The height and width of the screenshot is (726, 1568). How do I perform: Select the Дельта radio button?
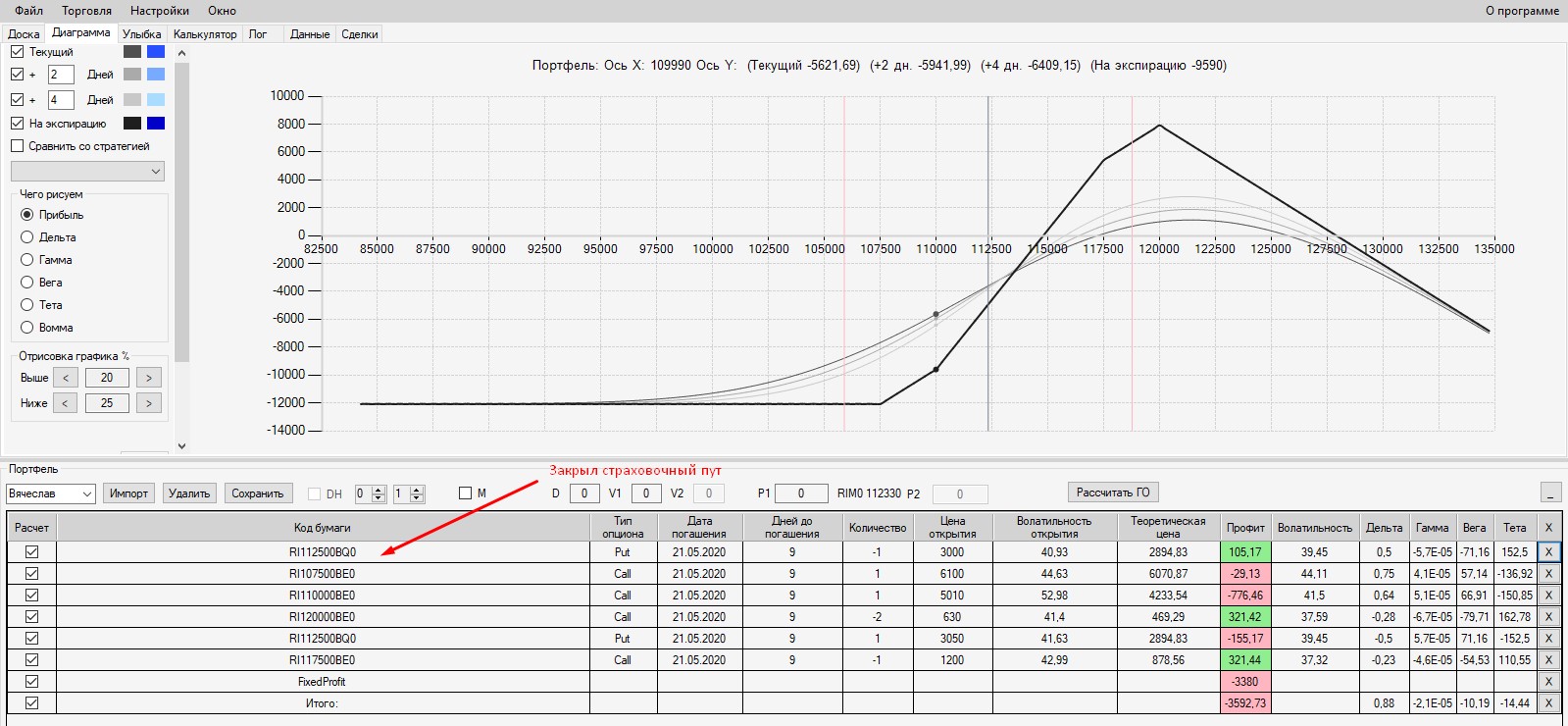(27, 237)
